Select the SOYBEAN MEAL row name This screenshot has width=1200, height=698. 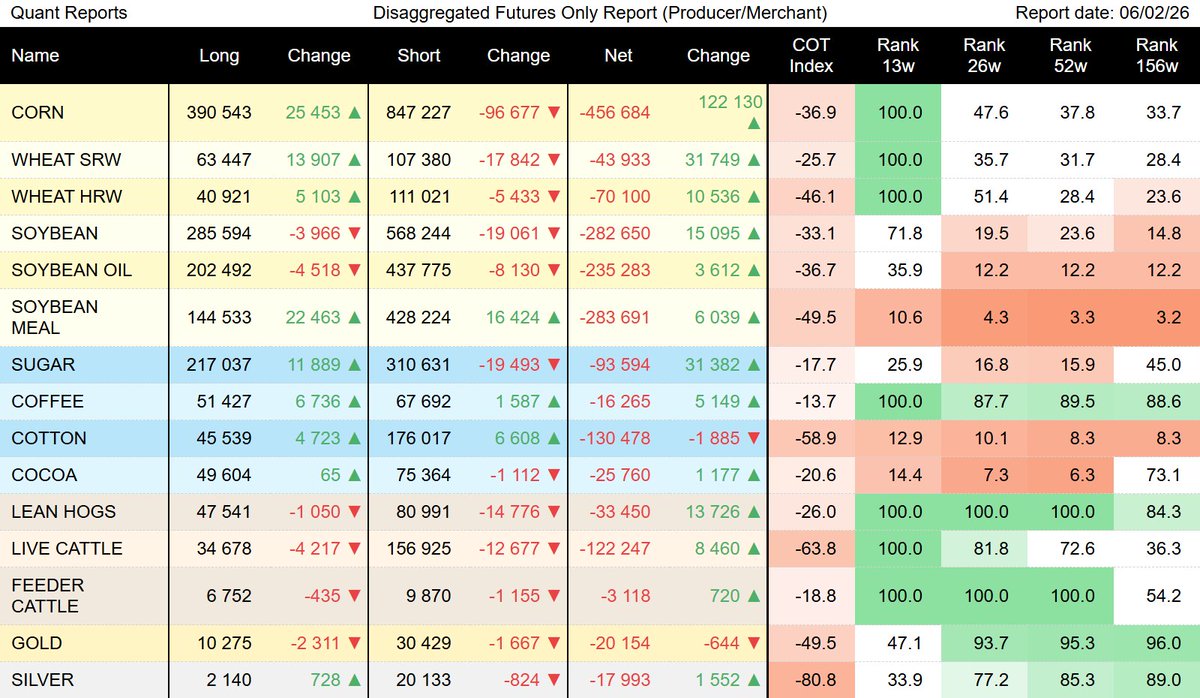click(54, 317)
